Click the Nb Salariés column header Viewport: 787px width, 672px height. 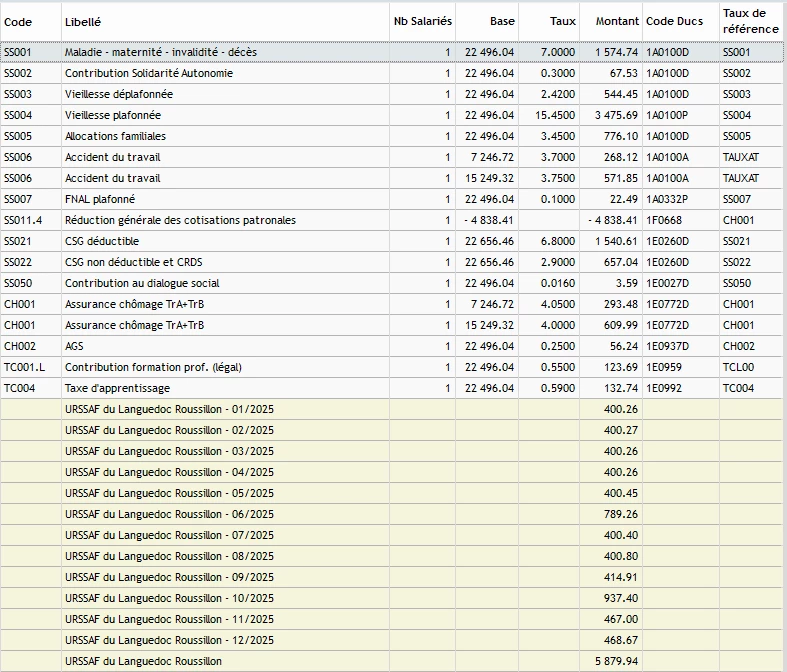point(422,22)
